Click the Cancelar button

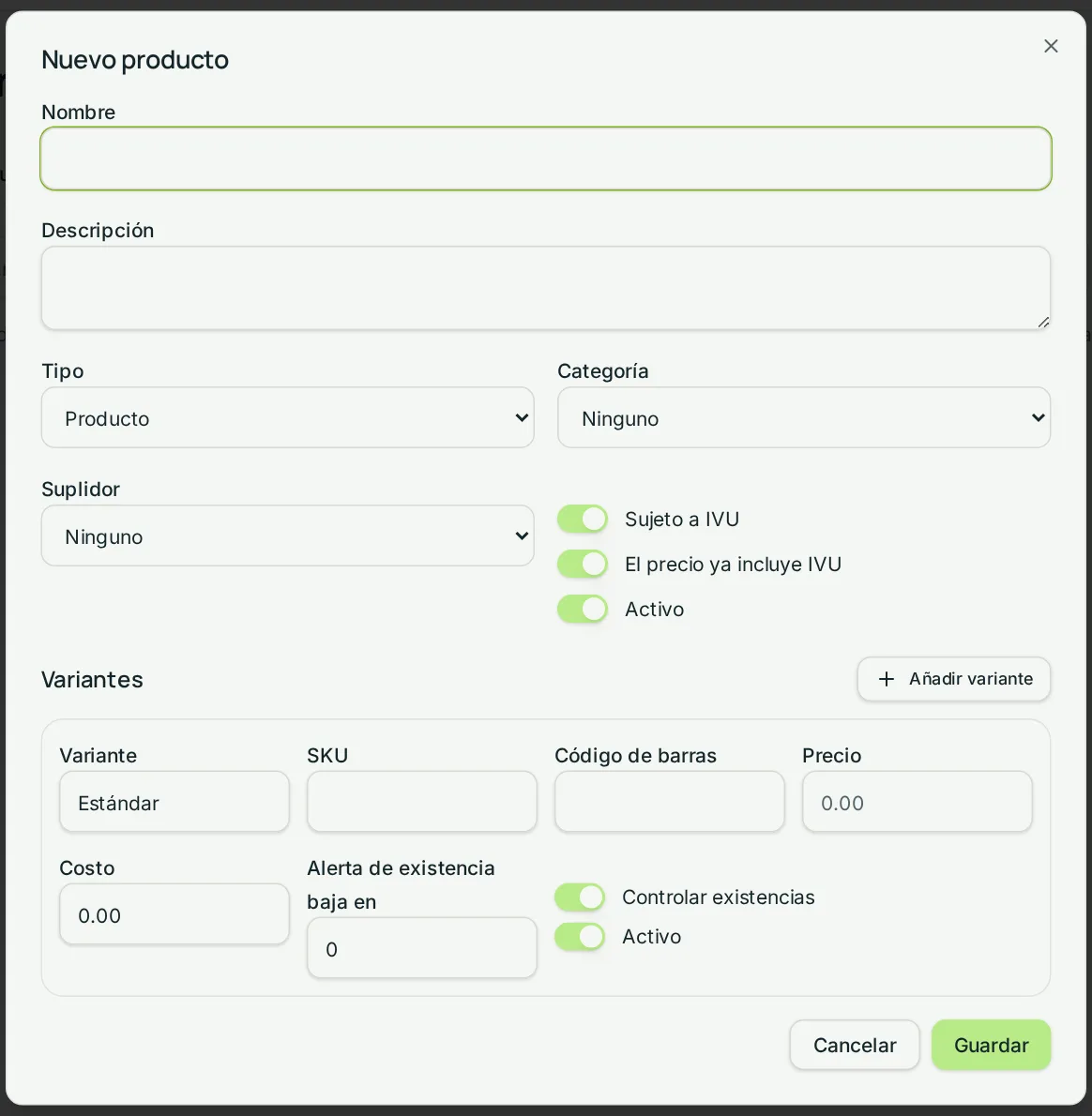(855, 1045)
